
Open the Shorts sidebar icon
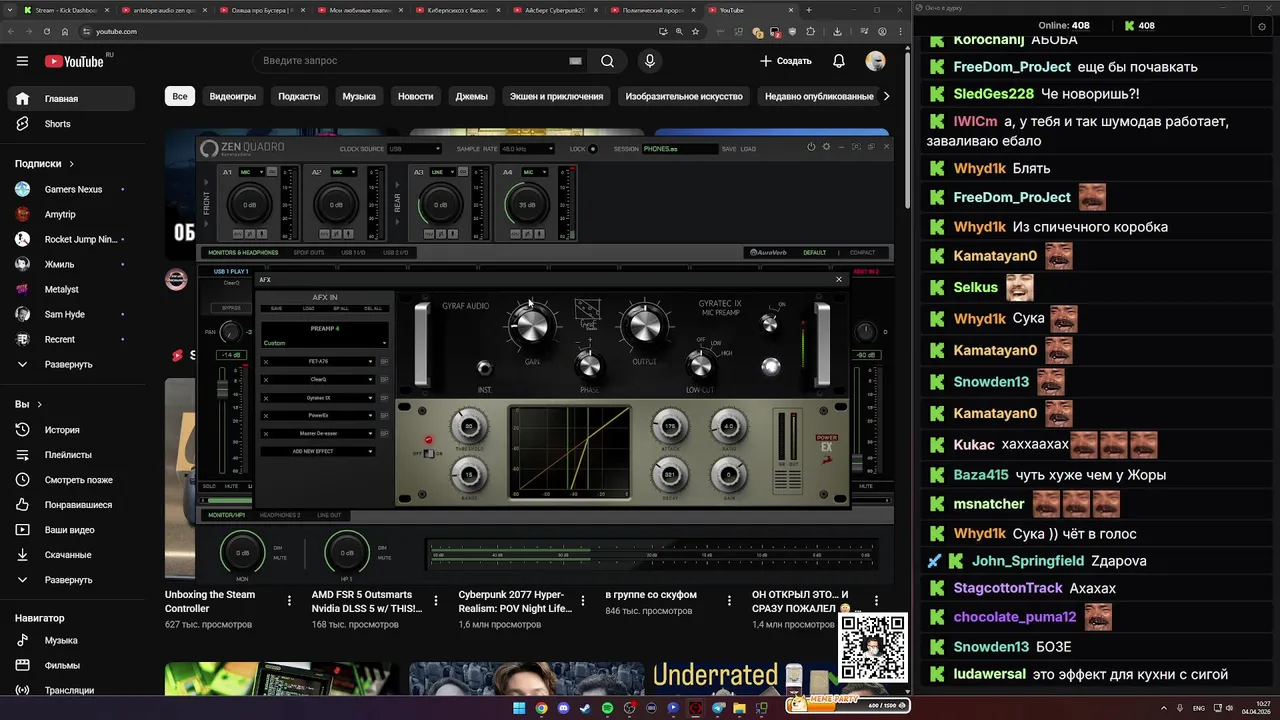pos(22,124)
